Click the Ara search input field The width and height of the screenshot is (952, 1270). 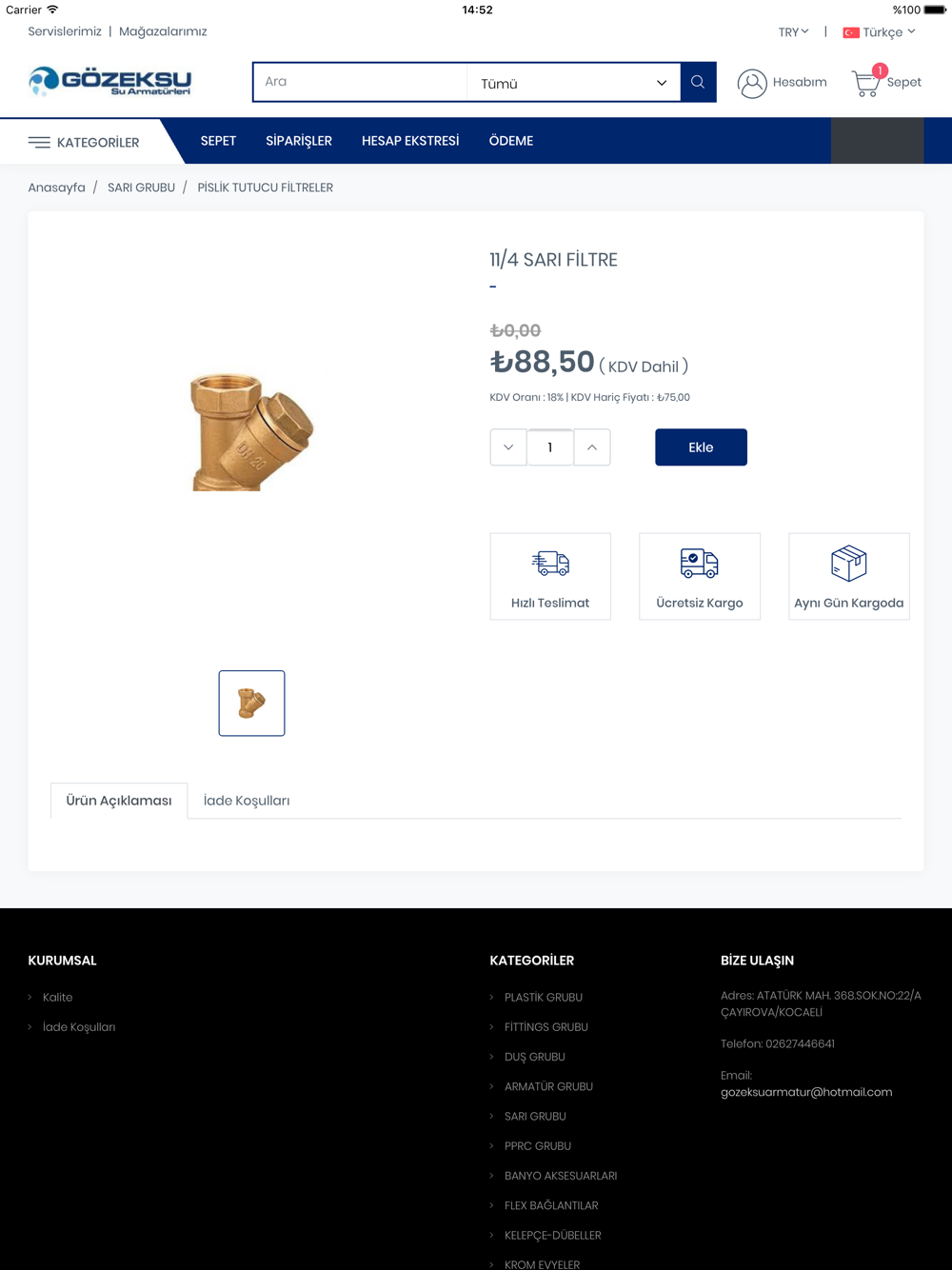click(x=360, y=83)
